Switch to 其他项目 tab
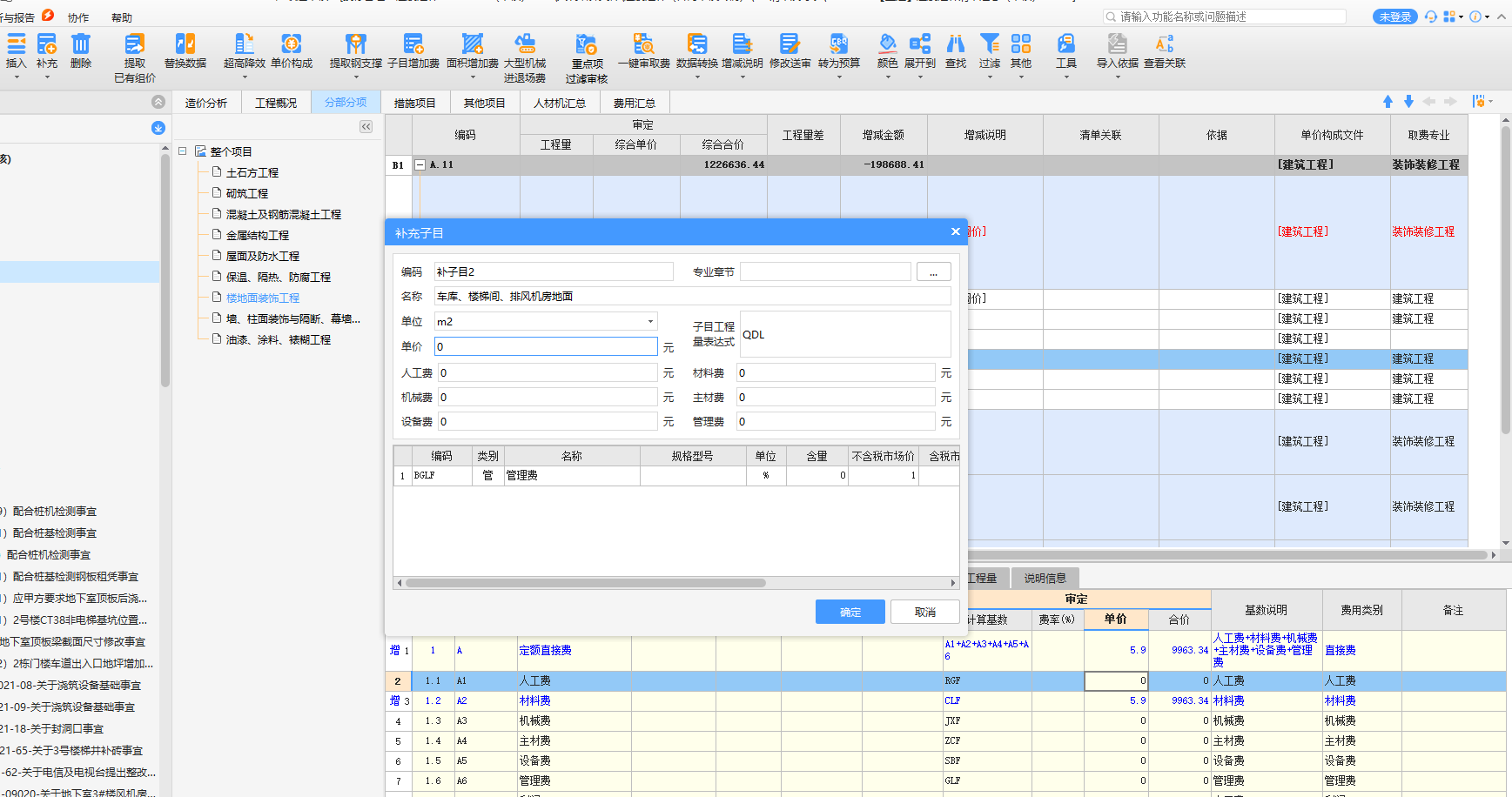The height and width of the screenshot is (797, 1512). click(x=485, y=103)
